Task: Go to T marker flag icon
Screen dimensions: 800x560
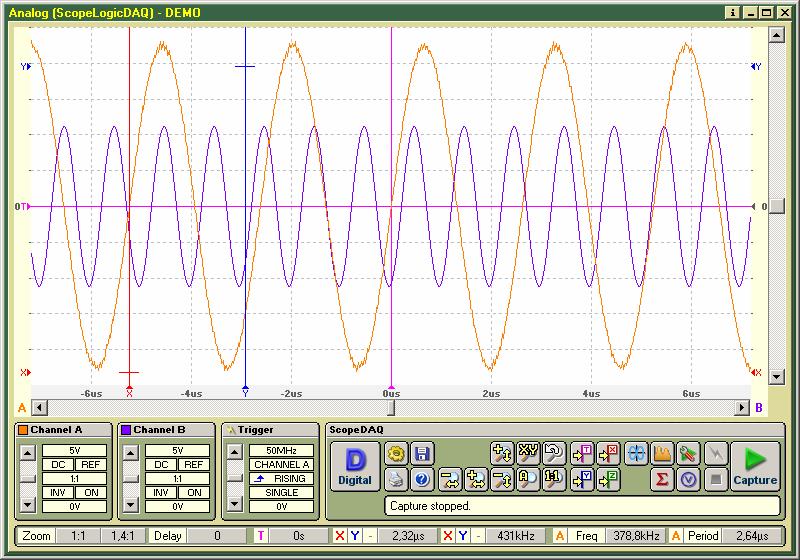Action: click(x=582, y=453)
